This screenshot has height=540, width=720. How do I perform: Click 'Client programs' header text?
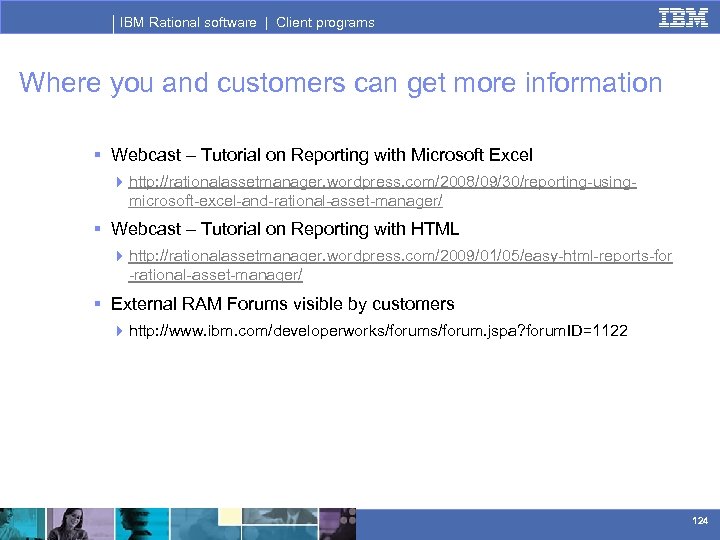coord(325,22)
